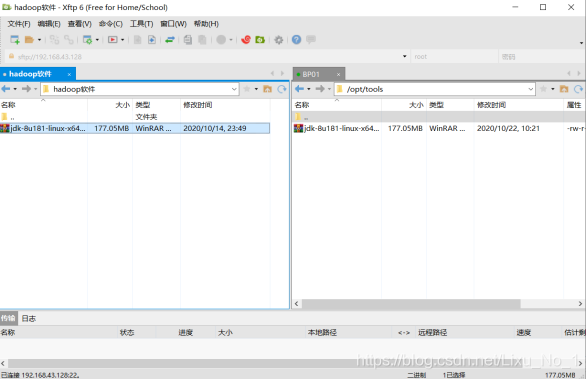587x379 pixels.
Task: Go back in the local pane
Action: 6,89
